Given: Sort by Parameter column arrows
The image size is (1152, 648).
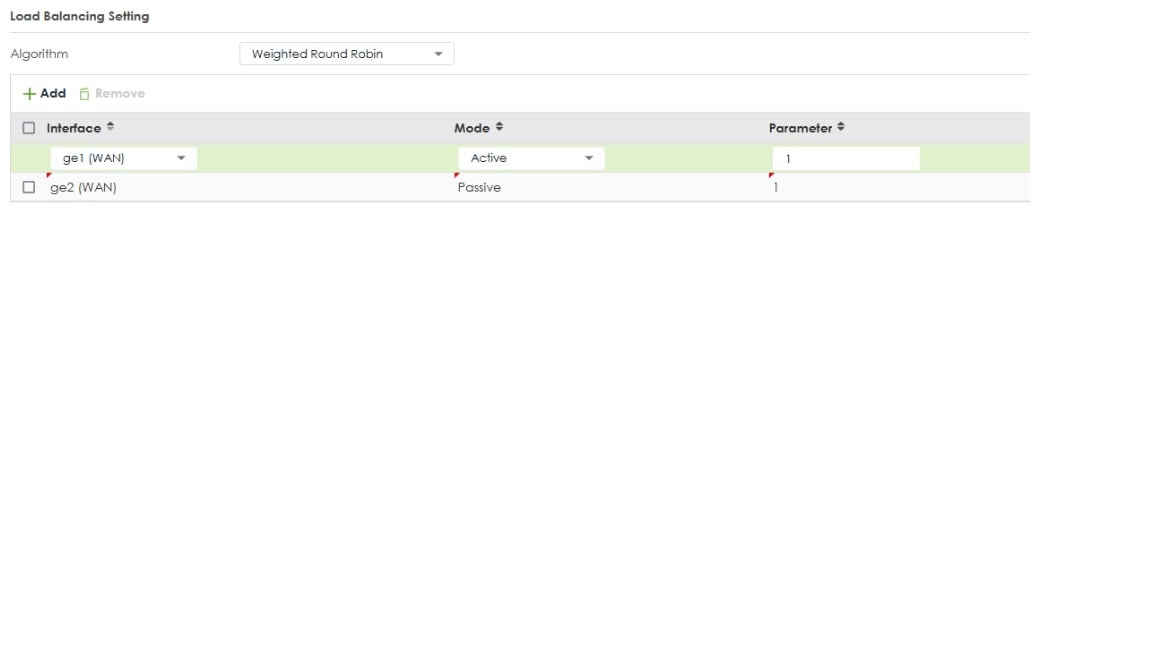Looking at the screenshot, I should pos(840,126).
